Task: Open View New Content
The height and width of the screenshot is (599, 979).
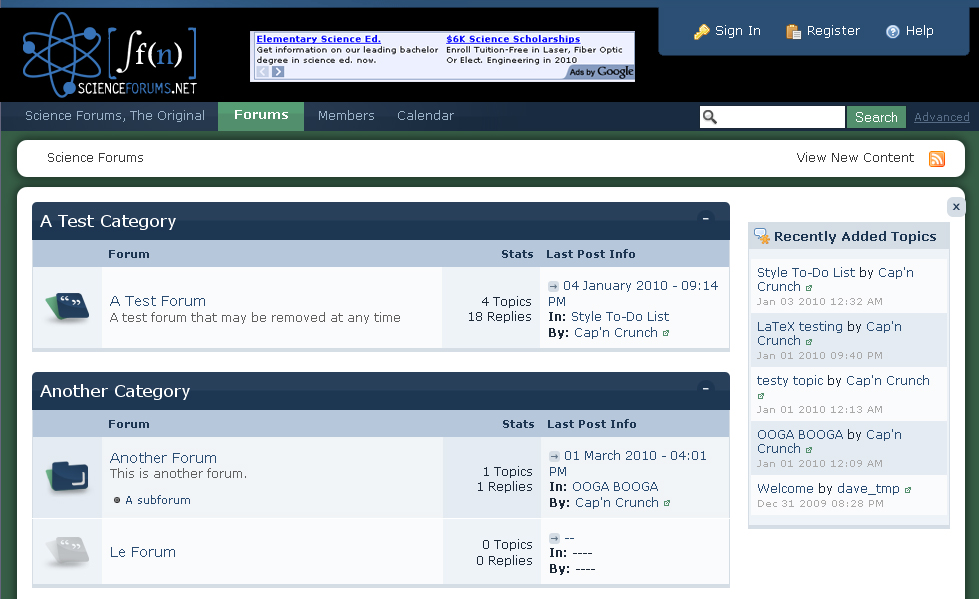Action: point(855,158)
